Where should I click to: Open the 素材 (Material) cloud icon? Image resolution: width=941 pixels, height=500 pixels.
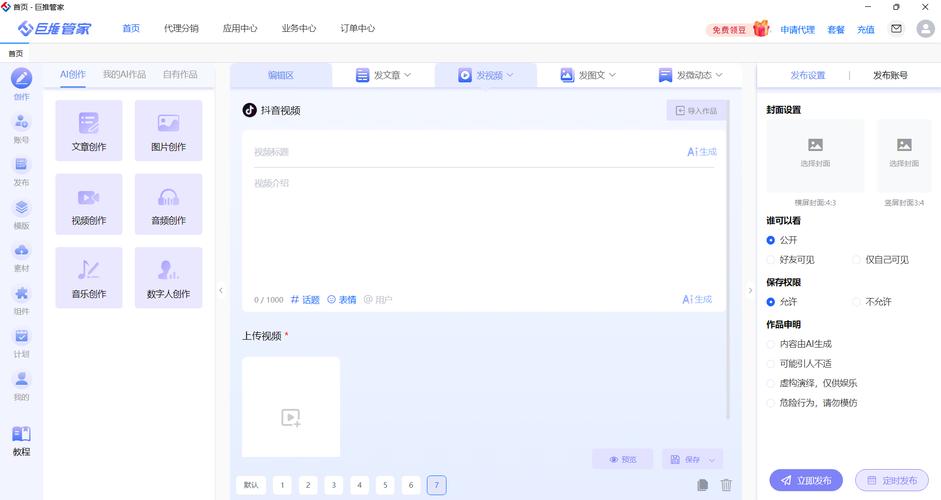pos(22,251)
